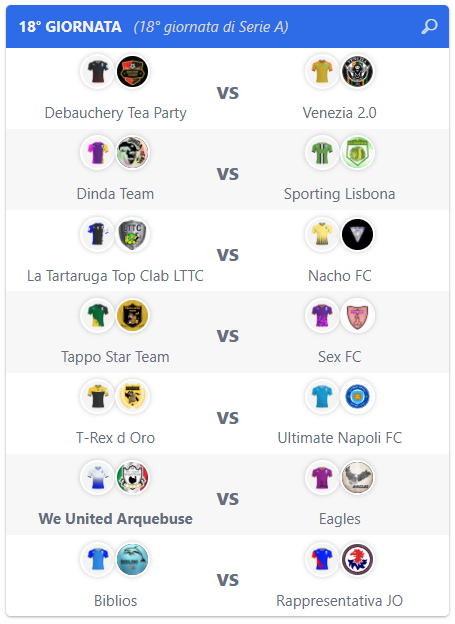
Task: Click Venezia 2.0 team crest logo
Action: pos(357,72)
